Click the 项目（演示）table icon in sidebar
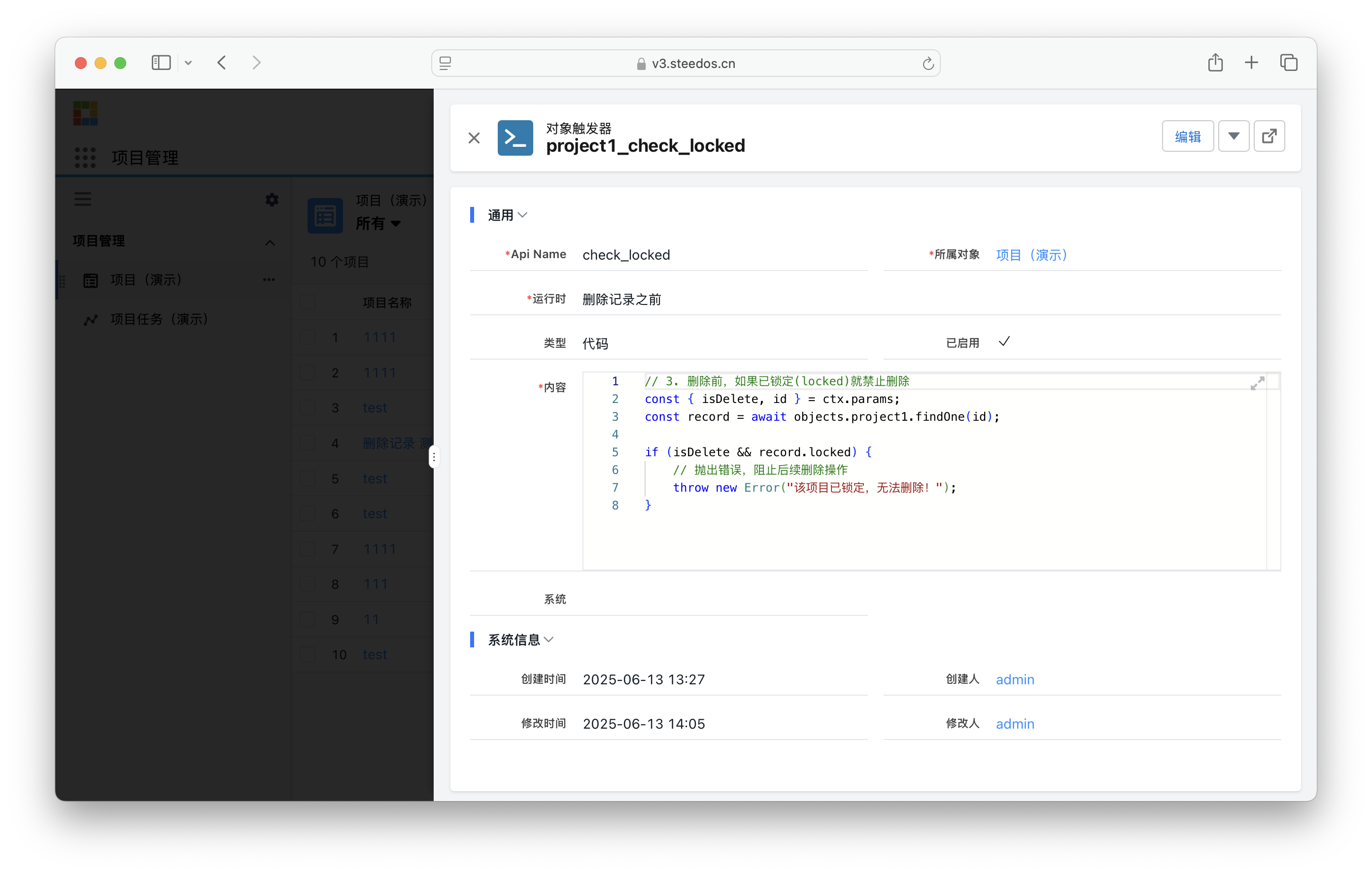Image resolution: width=1372 pixels, height=874 pixels. tap(91, 280)
